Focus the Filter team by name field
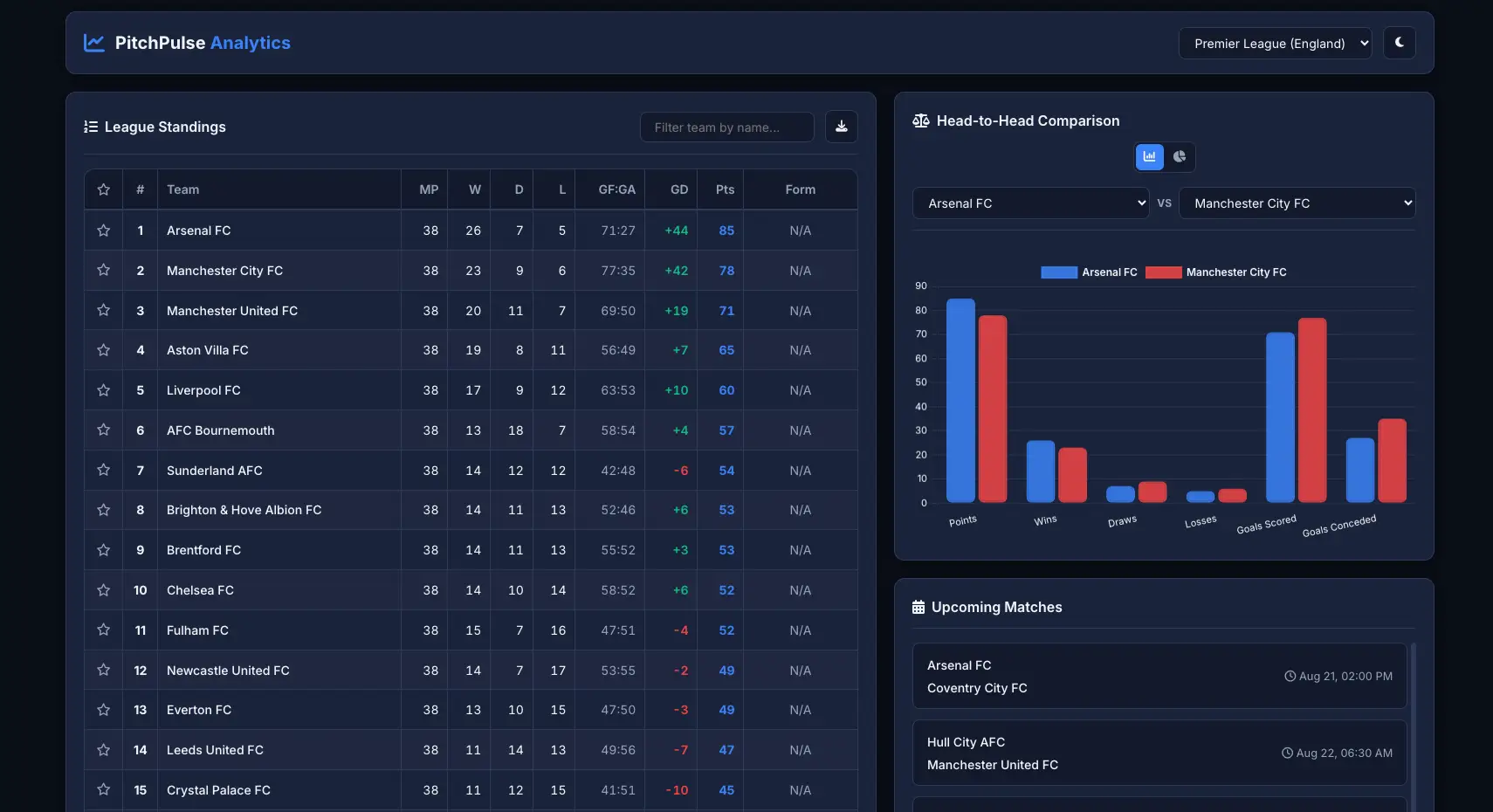 (727, 127)
